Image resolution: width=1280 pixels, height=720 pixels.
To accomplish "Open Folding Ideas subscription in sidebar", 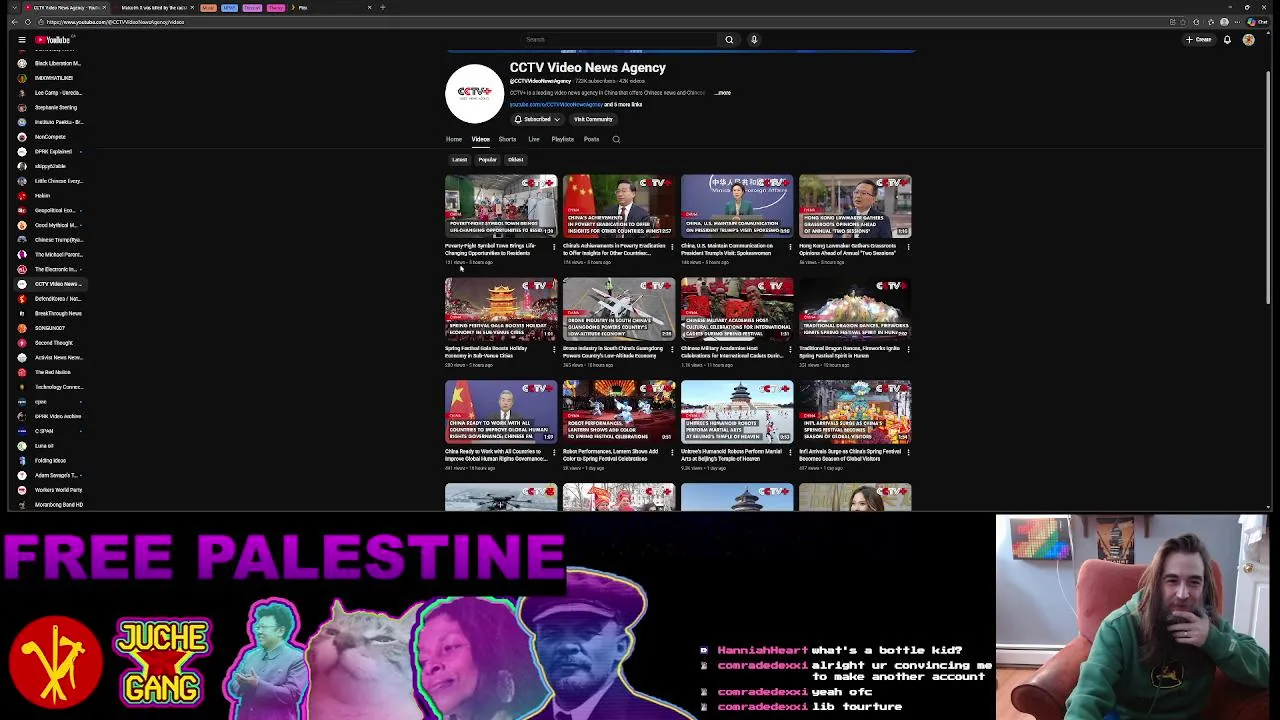I will tap(49, 460).
